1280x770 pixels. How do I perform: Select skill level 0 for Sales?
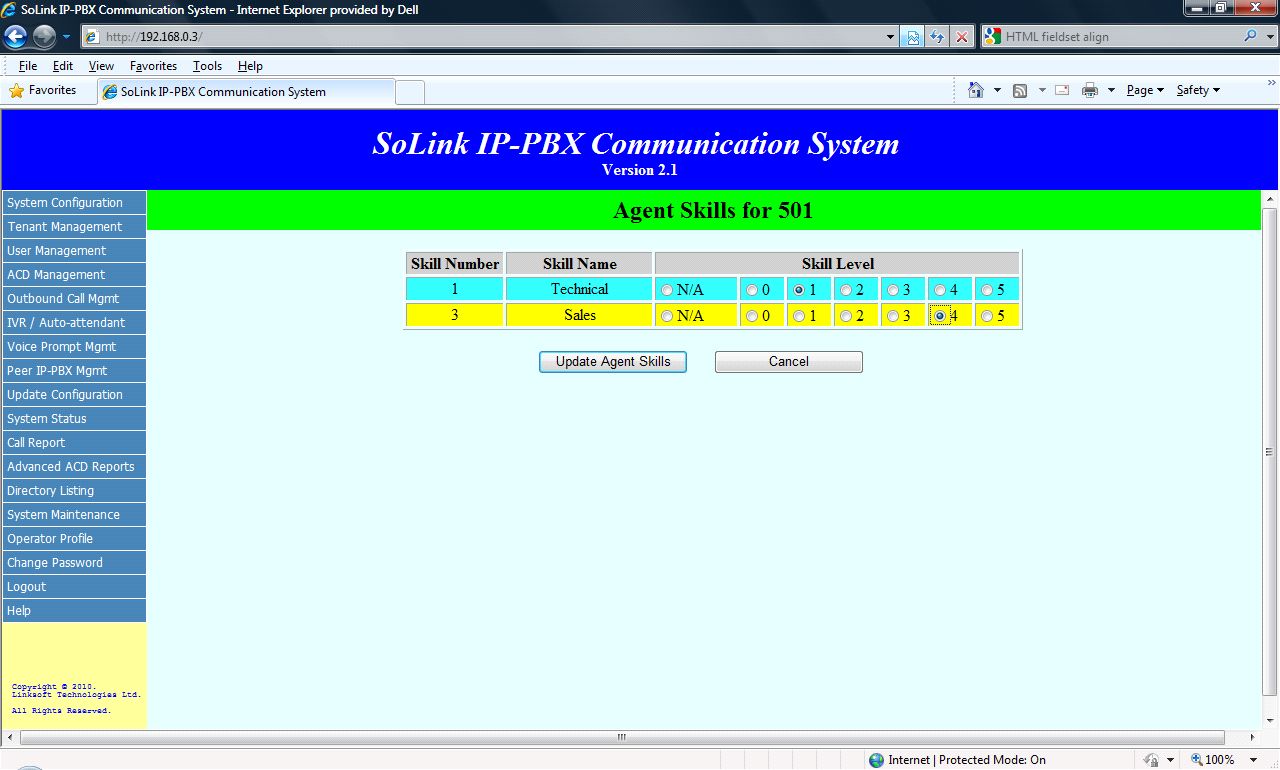pyautogui.click(x=752, y=316)
